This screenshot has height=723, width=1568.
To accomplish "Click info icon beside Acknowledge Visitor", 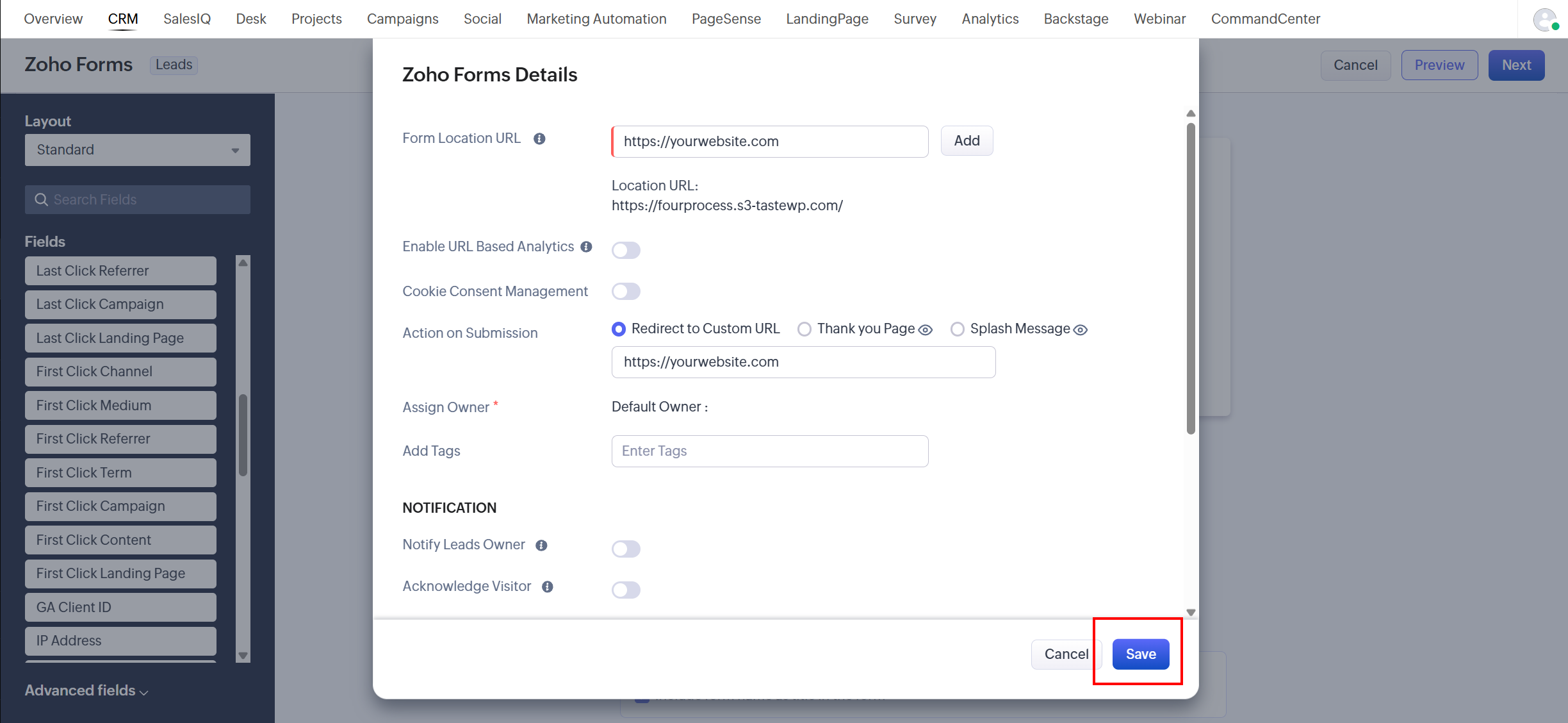I will coord(547,587).
